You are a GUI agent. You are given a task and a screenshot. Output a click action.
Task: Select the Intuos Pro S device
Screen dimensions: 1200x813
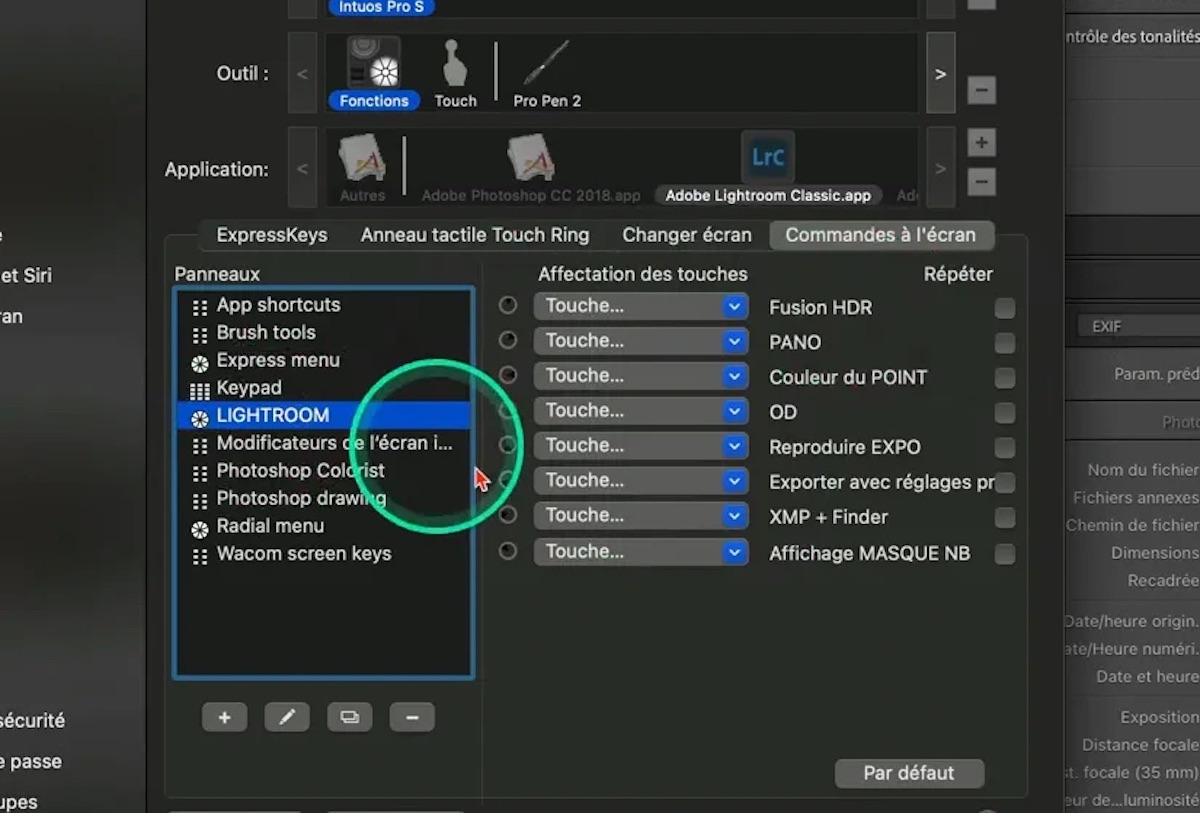[382, 7]
